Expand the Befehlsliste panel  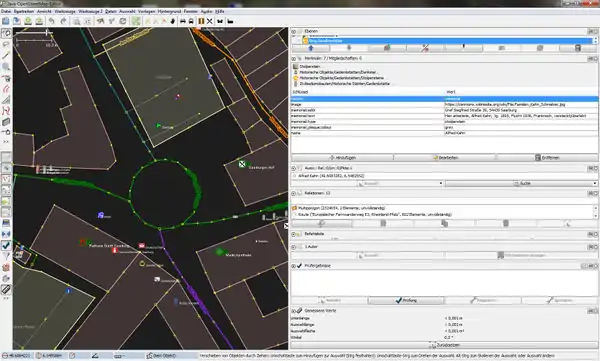tap(294, 234)
